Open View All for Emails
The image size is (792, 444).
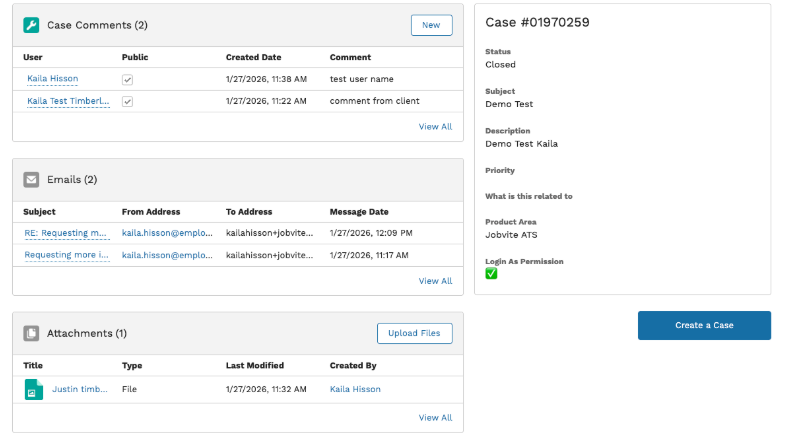pyautogui.click(x=435, y=281)
